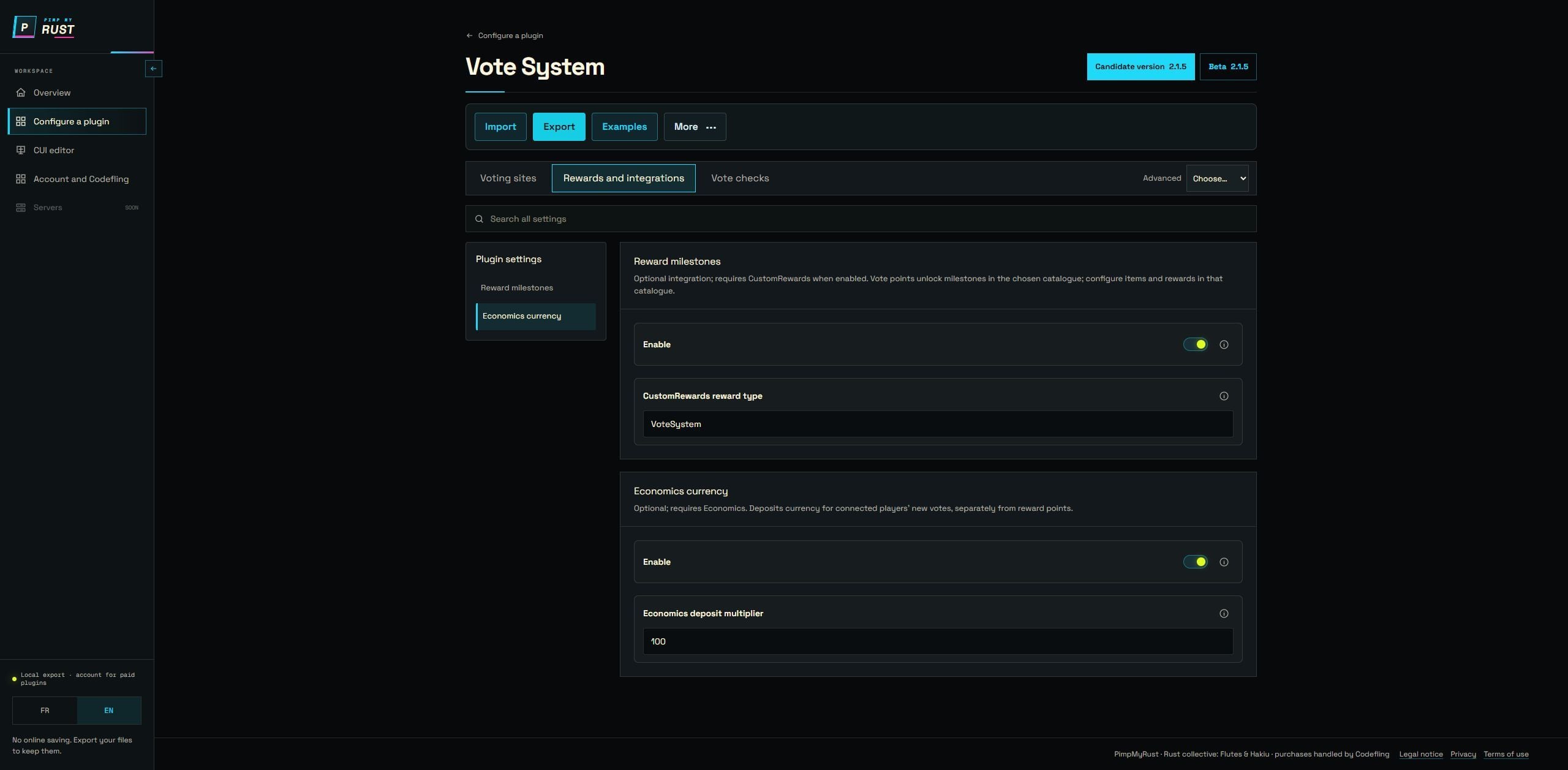
Task: Show info for Economics currency Enable
Action: [1224, 562]
